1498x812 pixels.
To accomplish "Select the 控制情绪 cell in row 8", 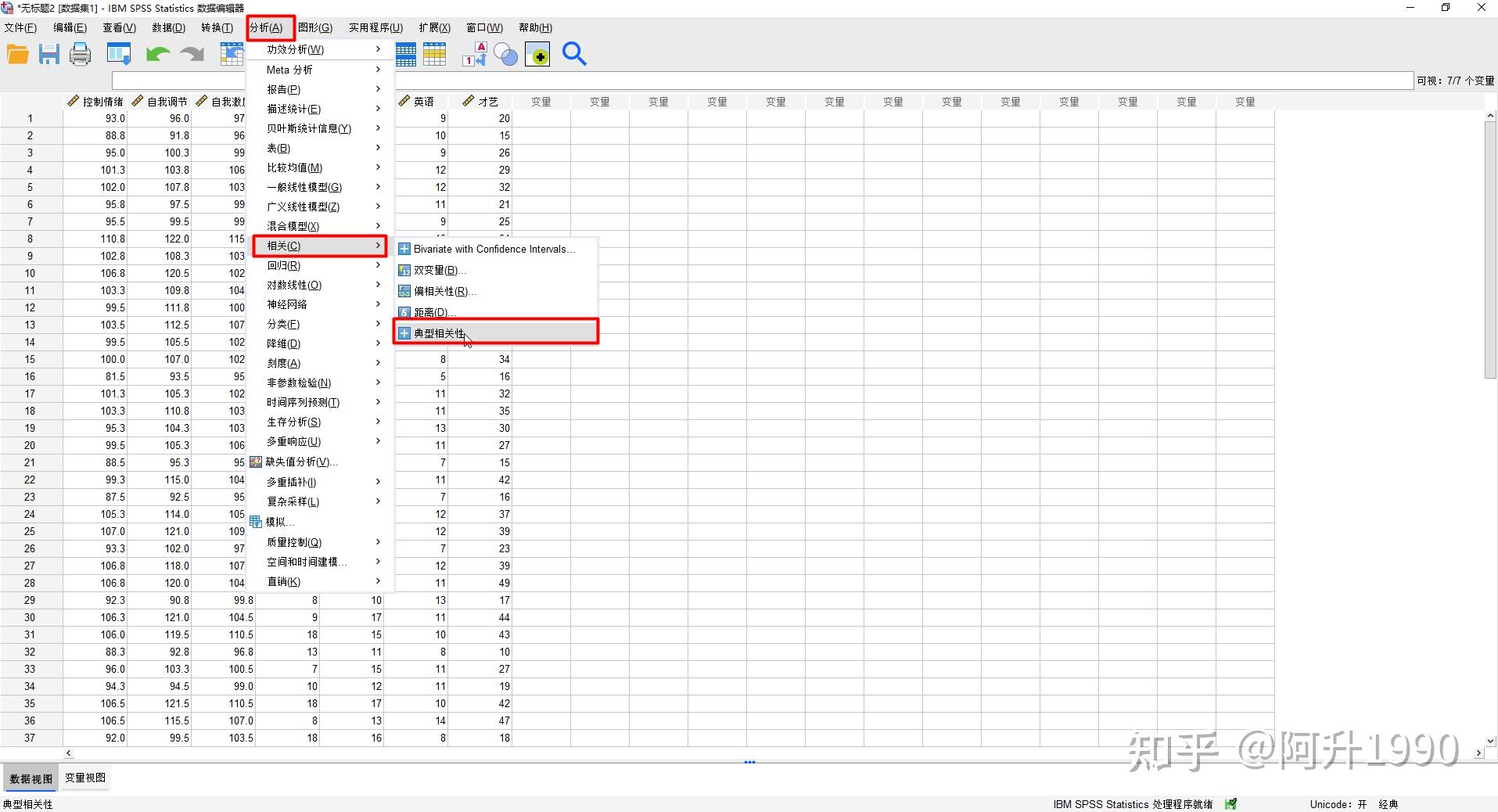I will pos(95,239).
